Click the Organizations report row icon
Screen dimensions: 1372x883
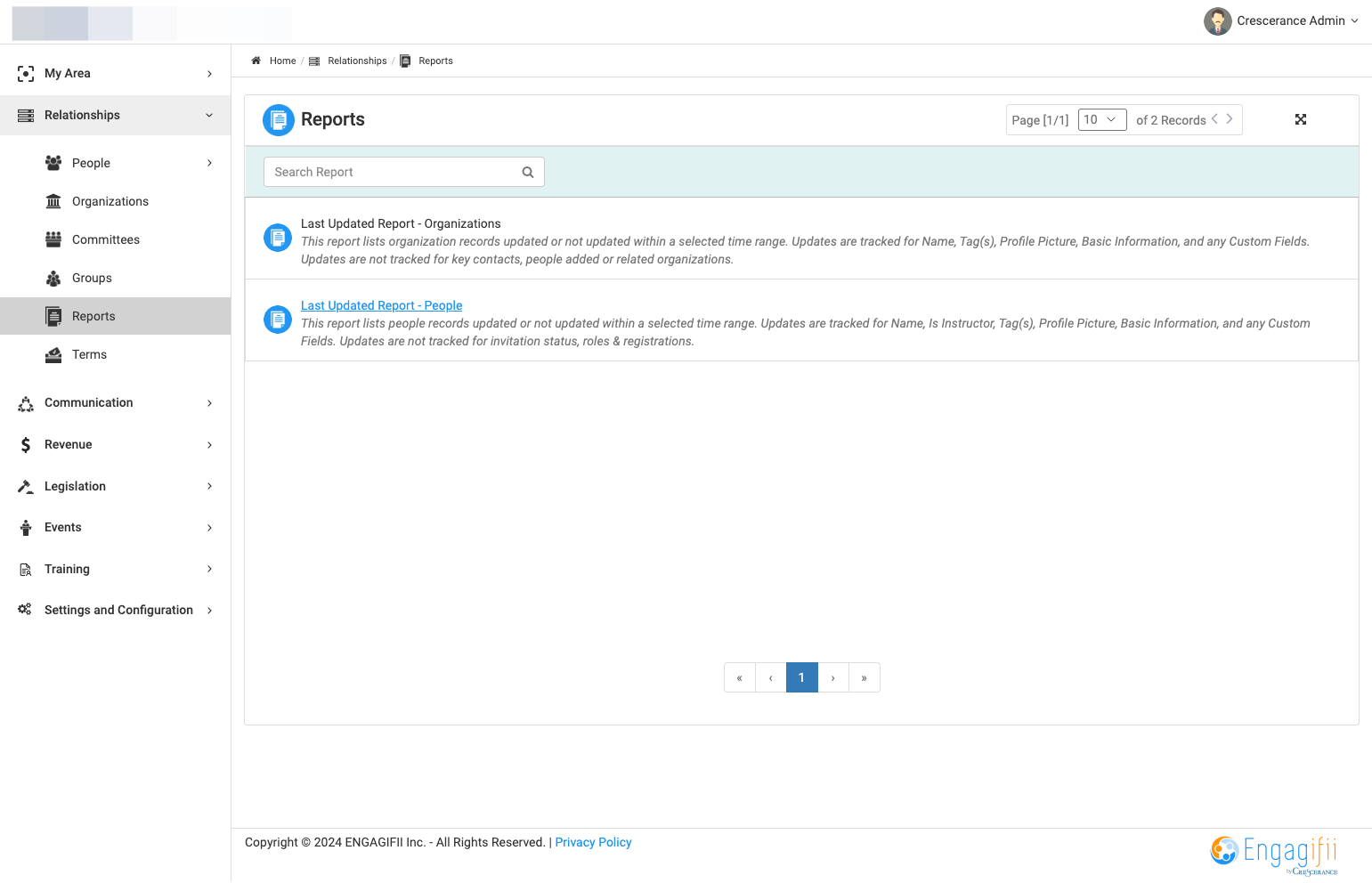[278, 238]
